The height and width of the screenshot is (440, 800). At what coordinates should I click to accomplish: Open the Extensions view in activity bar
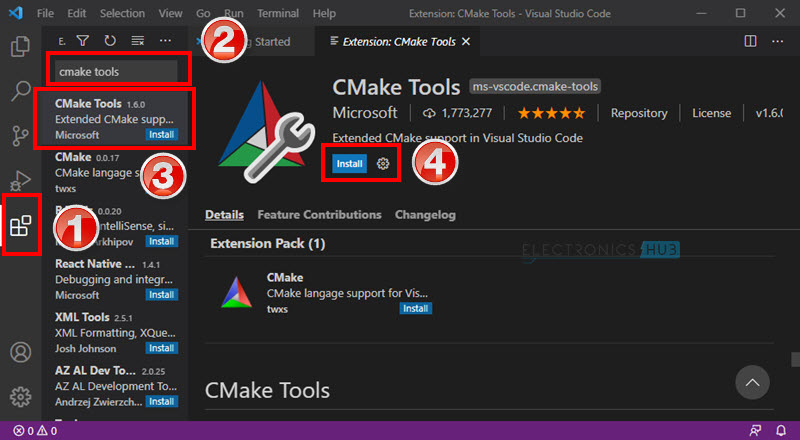click(20, 226)
